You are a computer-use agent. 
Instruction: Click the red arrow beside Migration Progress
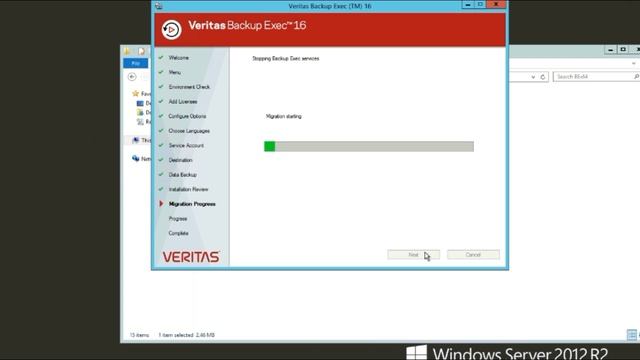point(161,204)
